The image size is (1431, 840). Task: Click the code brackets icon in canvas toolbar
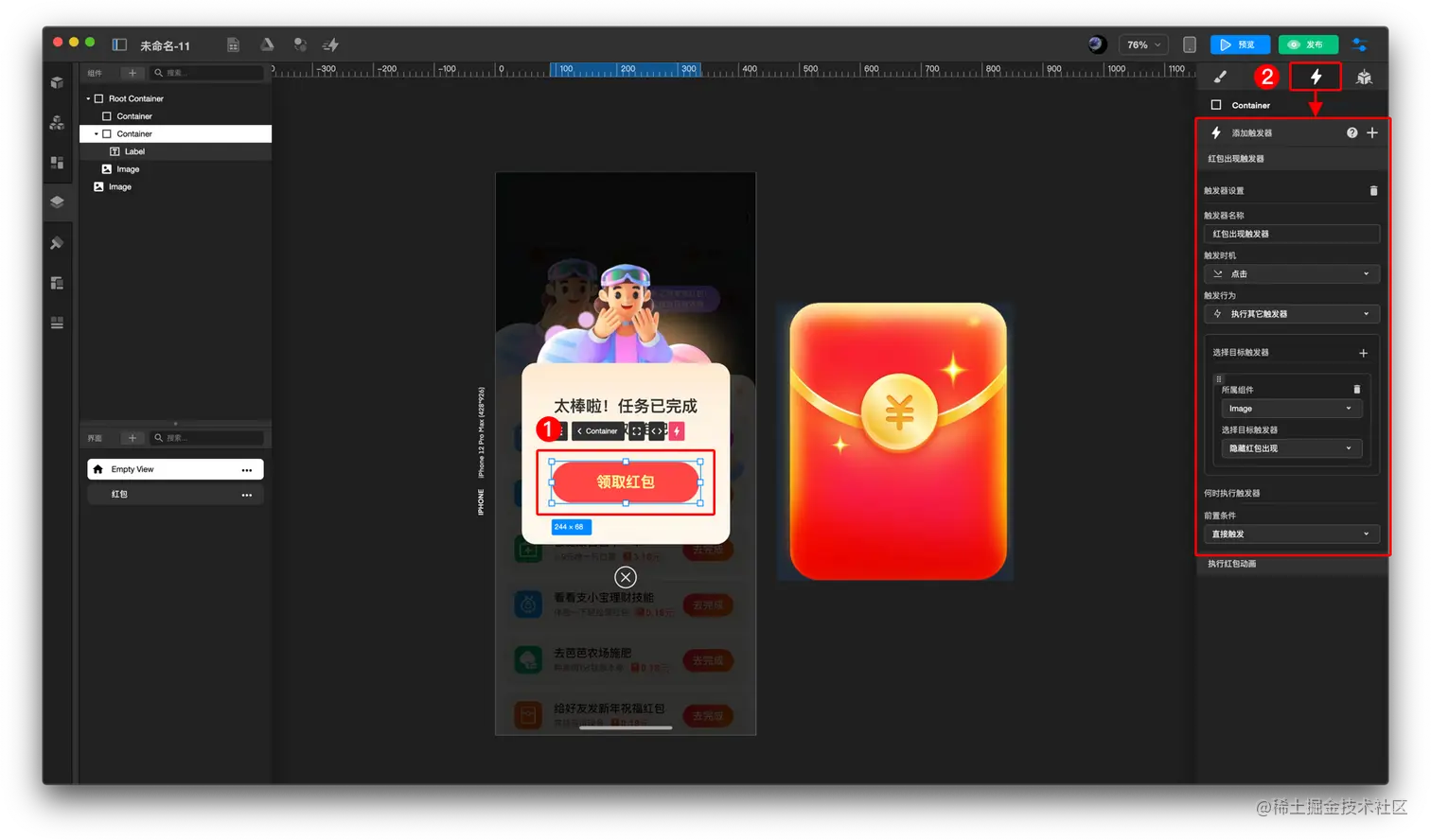tap(657, 431)
